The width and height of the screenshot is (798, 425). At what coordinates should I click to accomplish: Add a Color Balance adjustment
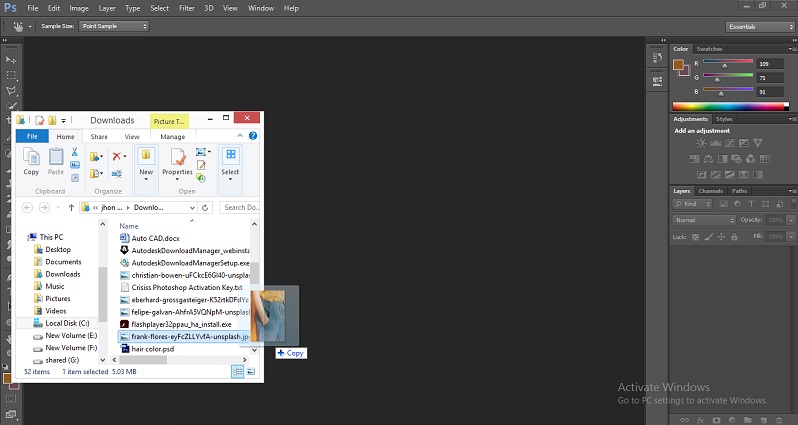tap(708, 159)
